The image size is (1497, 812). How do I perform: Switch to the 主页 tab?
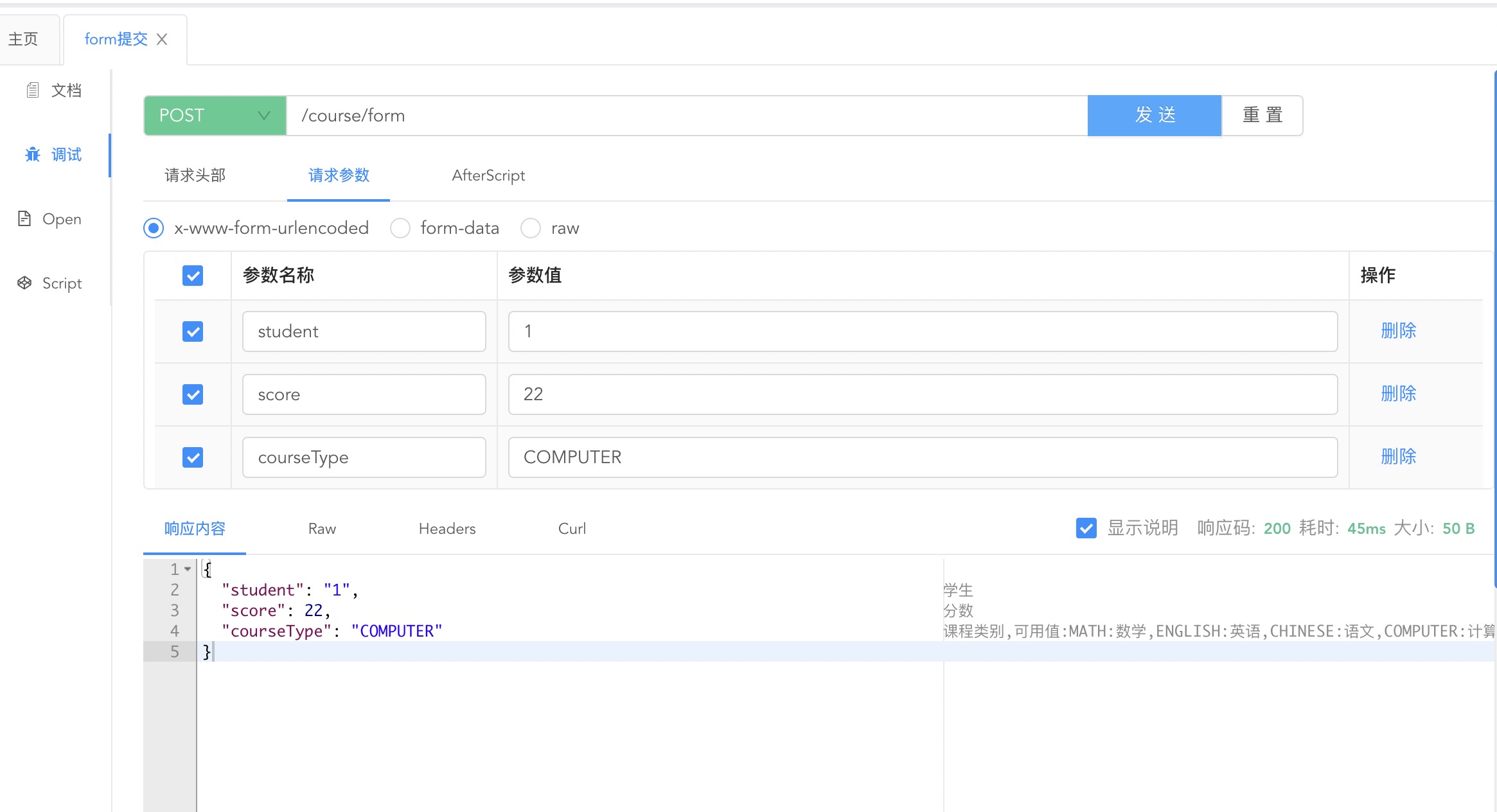point(24,39)
